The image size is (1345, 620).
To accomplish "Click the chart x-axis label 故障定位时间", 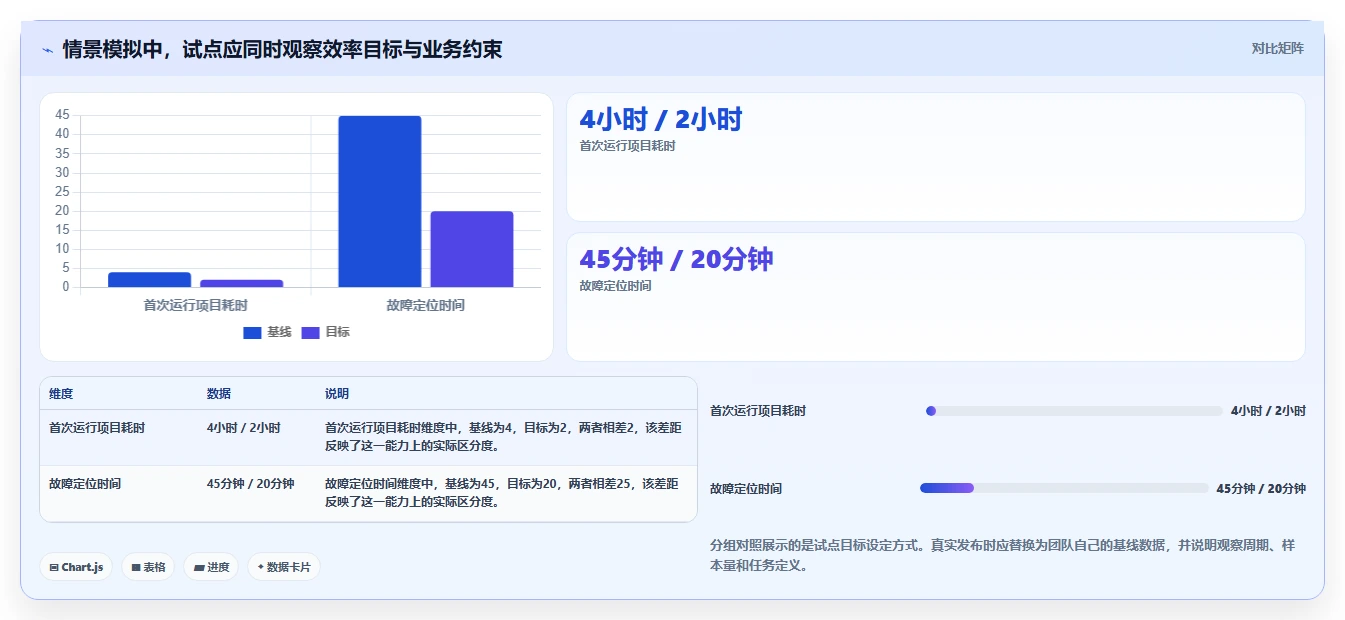I will 426,305.
